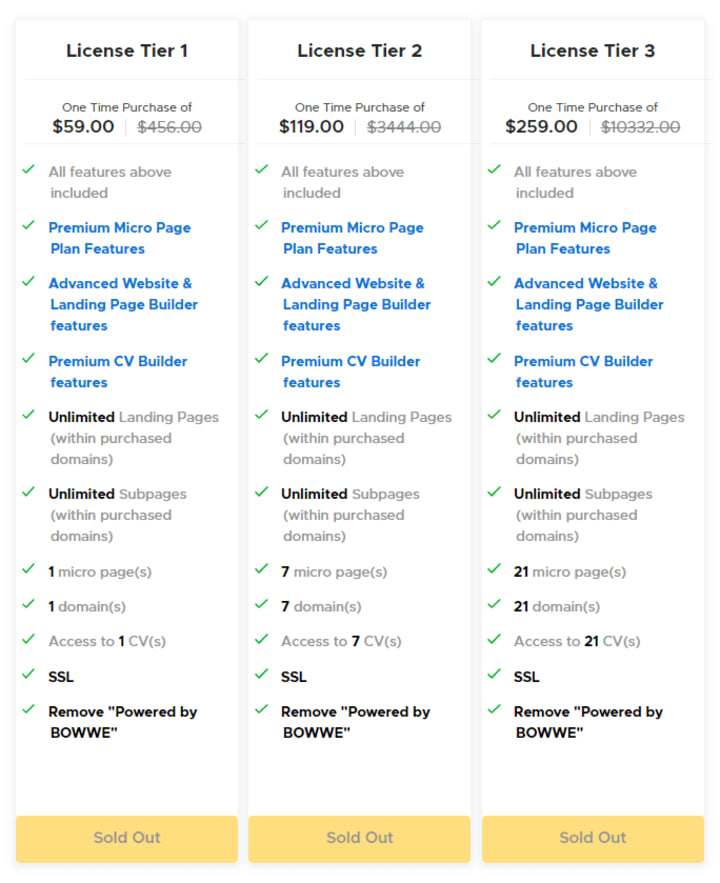Open Advanced Website & Landing Page Builder link Tier 1
The height and width of the screenshot is (883, 720).
click(123, 304)
